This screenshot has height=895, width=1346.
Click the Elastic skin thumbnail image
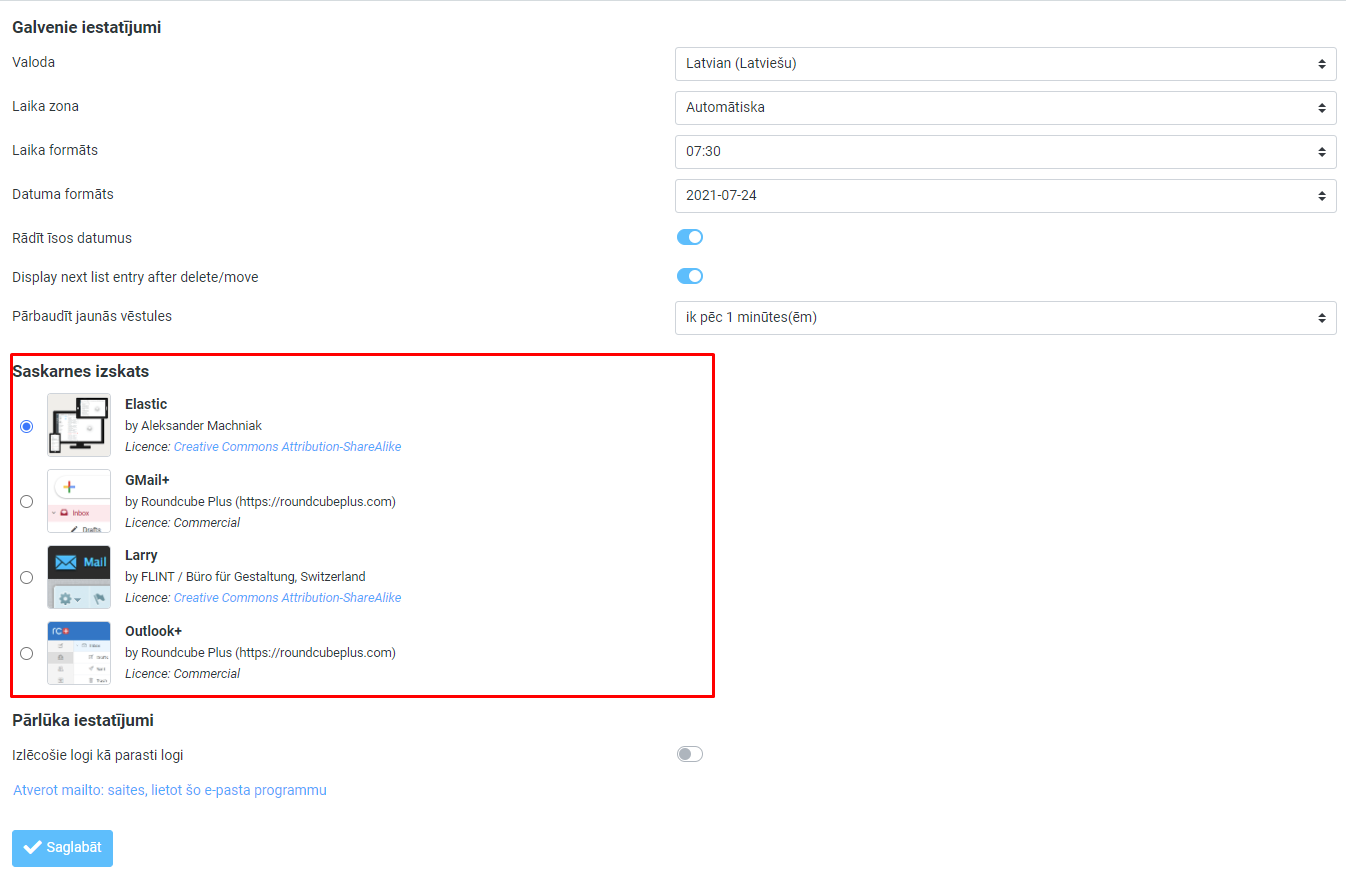tap(79, 425)
